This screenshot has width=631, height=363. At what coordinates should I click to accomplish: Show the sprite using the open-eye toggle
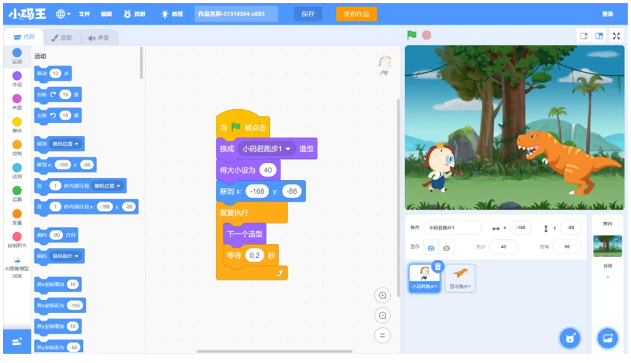(431, 248)
